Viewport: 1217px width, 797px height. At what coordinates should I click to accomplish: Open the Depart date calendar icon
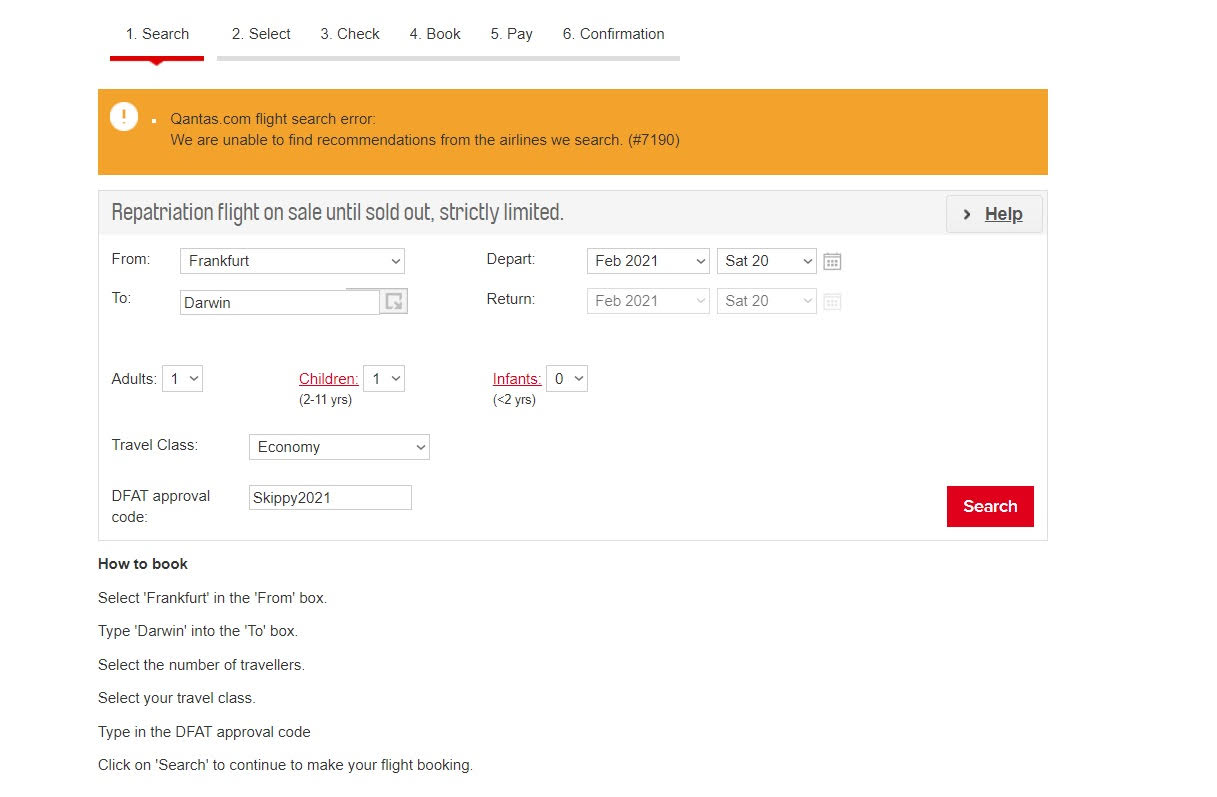pyautogui.click(x=832, y=262)
